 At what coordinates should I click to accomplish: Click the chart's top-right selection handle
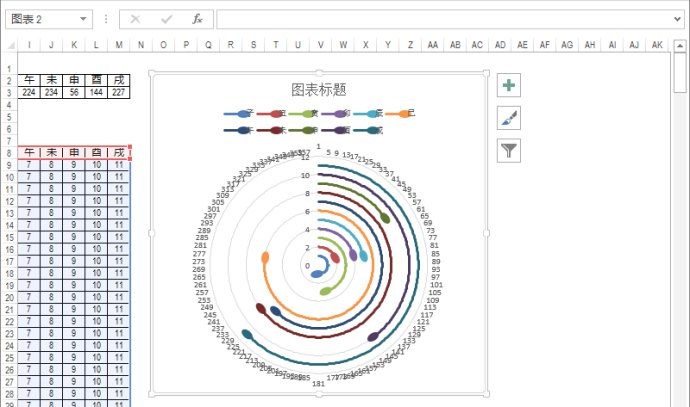[x=486, y=73]
